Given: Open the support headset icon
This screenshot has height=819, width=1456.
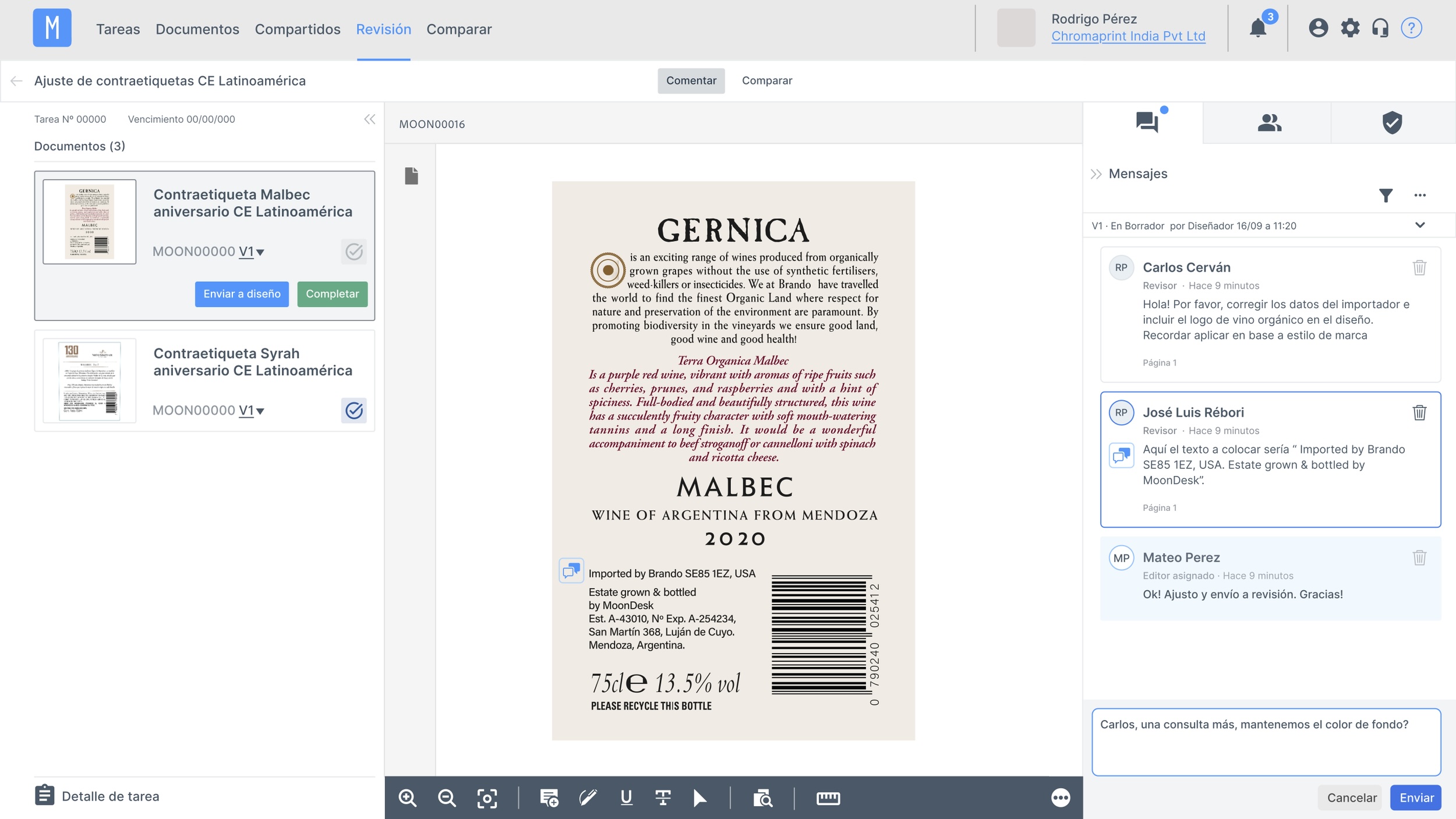Looking at the screenshot, I should 1380,27.
